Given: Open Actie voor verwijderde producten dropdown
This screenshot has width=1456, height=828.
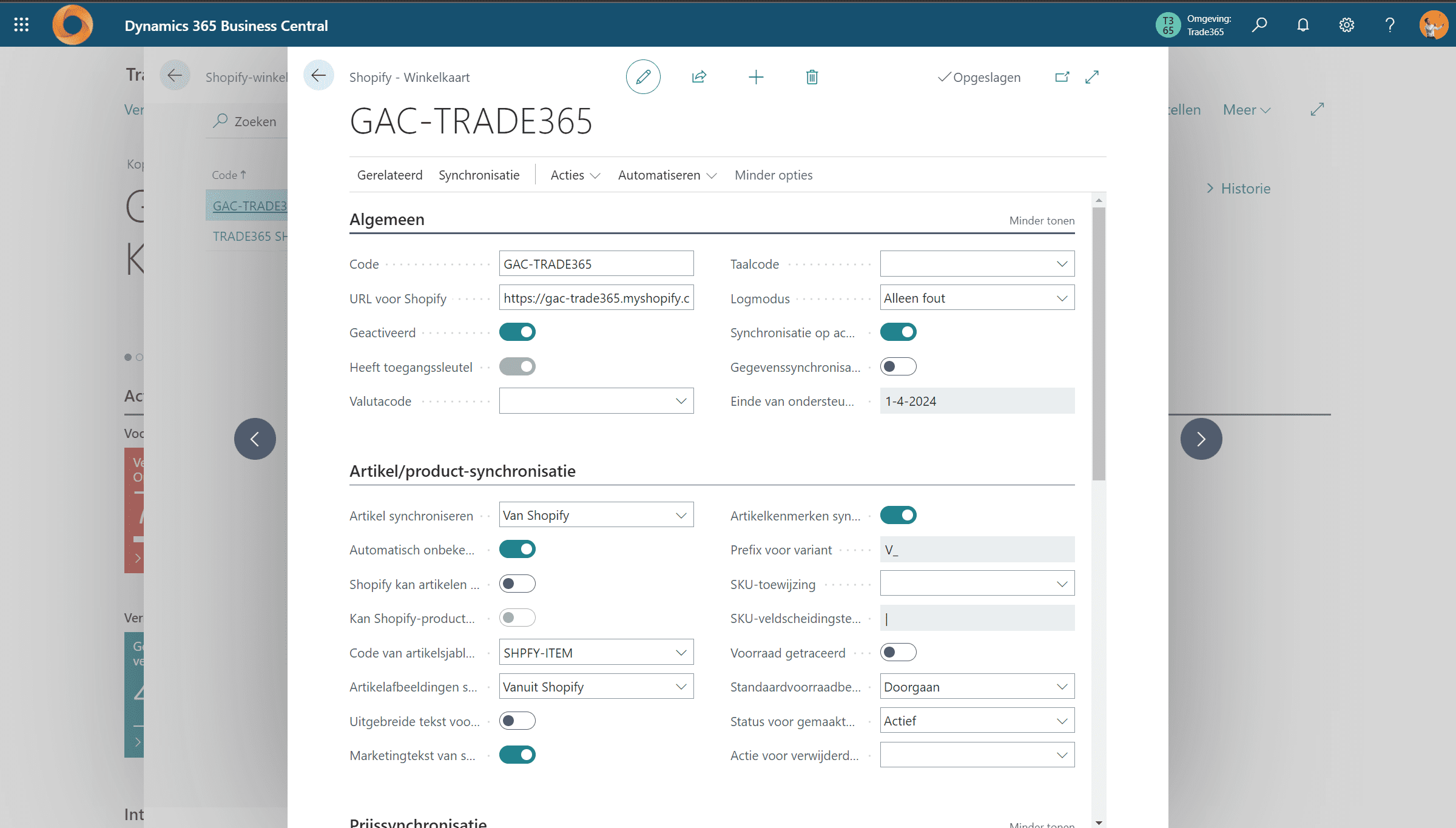Looking at the screenshot, I should tap(1062, 755).
